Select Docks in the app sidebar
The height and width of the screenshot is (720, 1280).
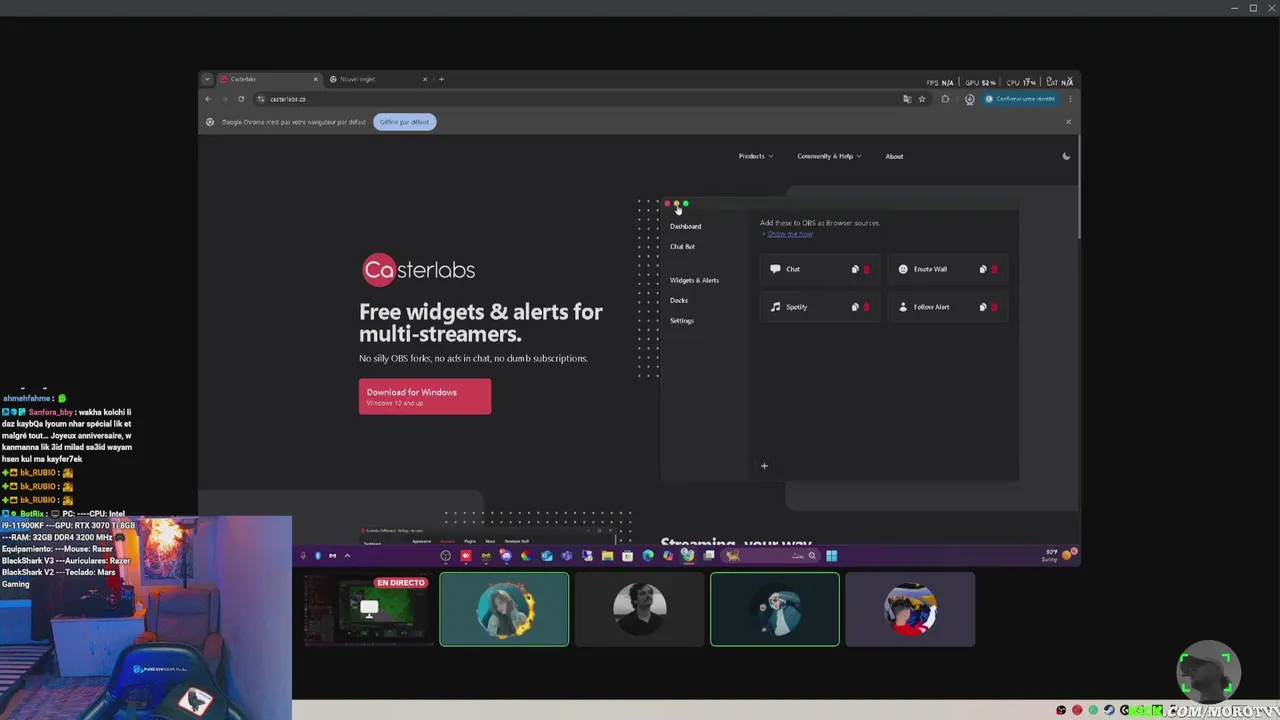coord(679,300)
